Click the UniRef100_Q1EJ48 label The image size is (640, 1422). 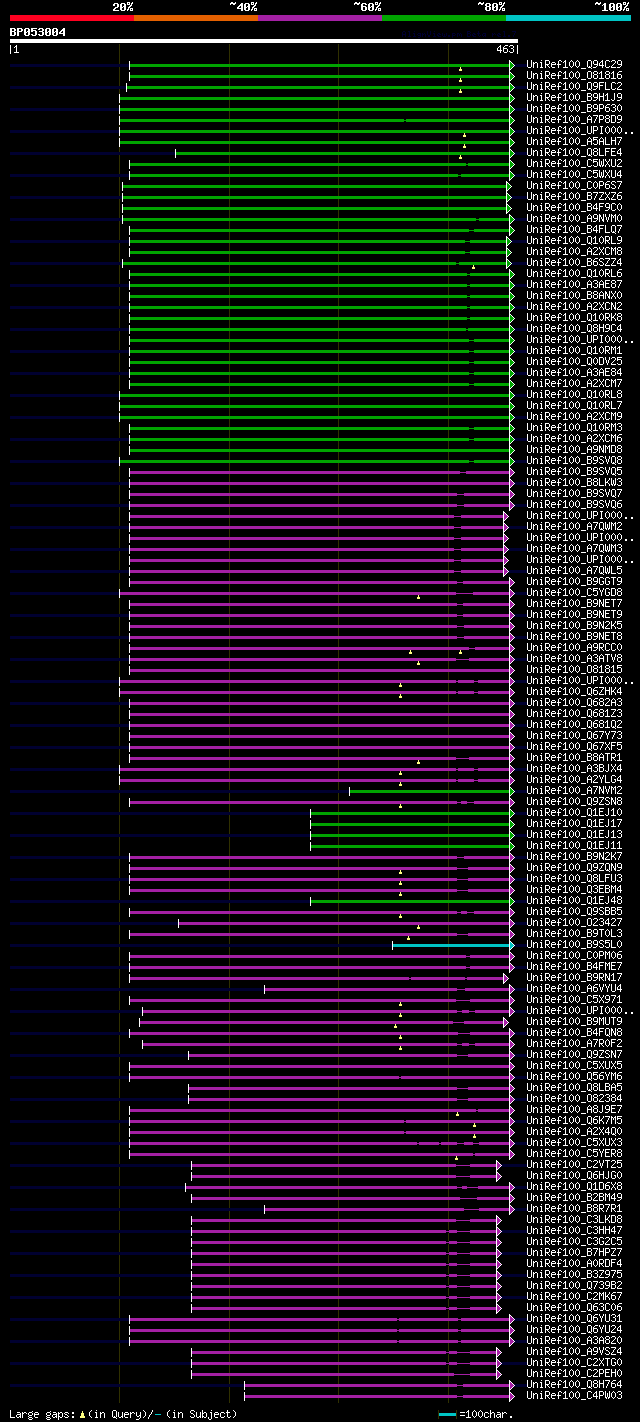(574, 901)
